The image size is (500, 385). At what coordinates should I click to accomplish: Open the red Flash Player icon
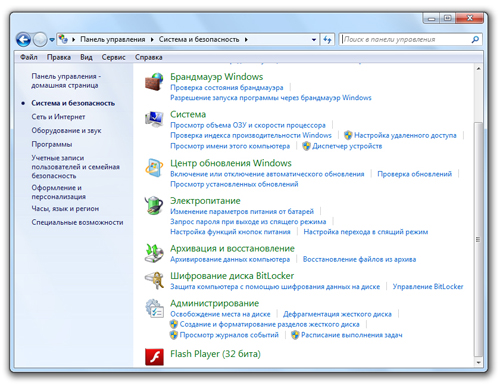pos(154,357)
